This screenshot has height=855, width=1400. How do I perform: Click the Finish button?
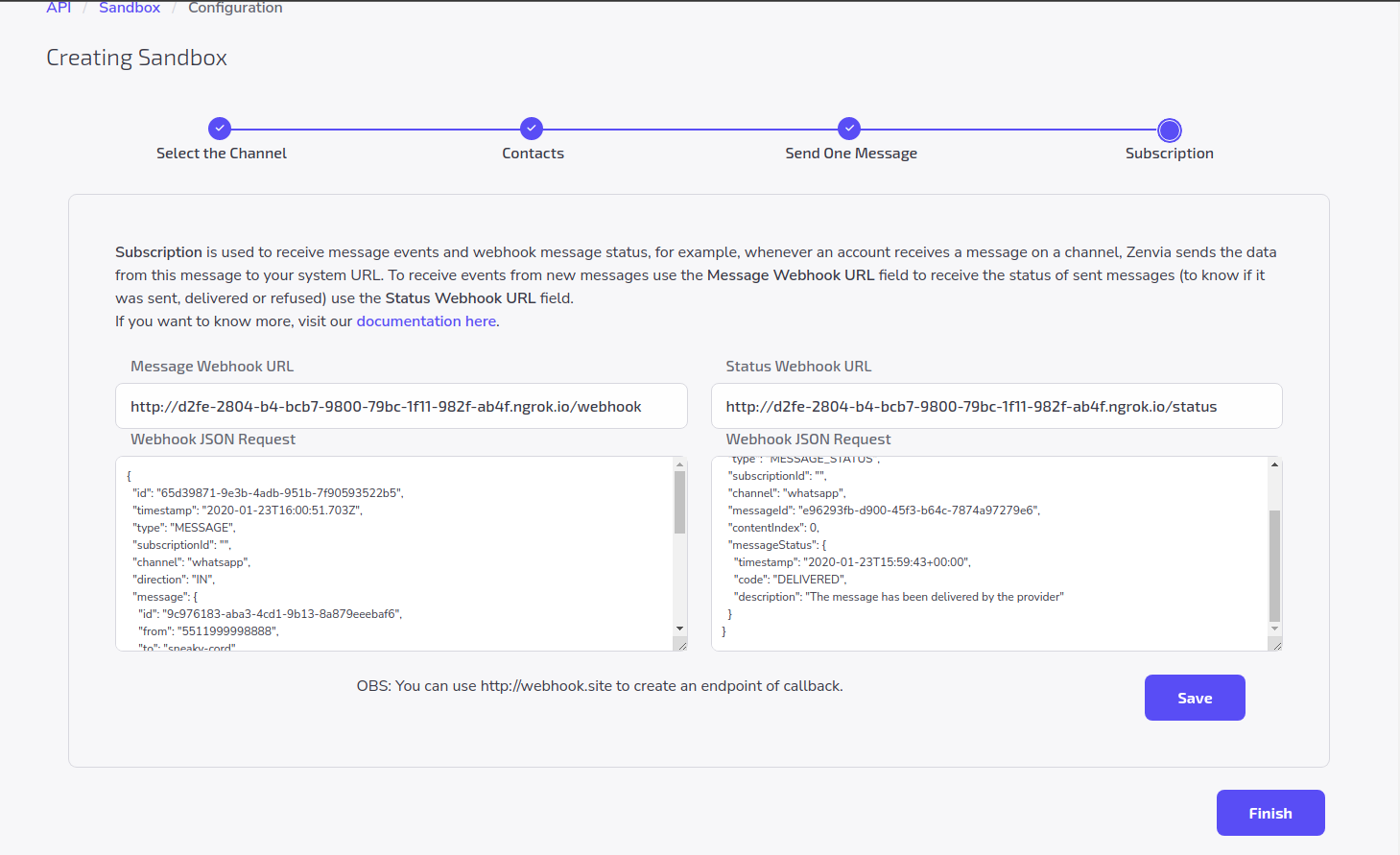pos(1270,813)
